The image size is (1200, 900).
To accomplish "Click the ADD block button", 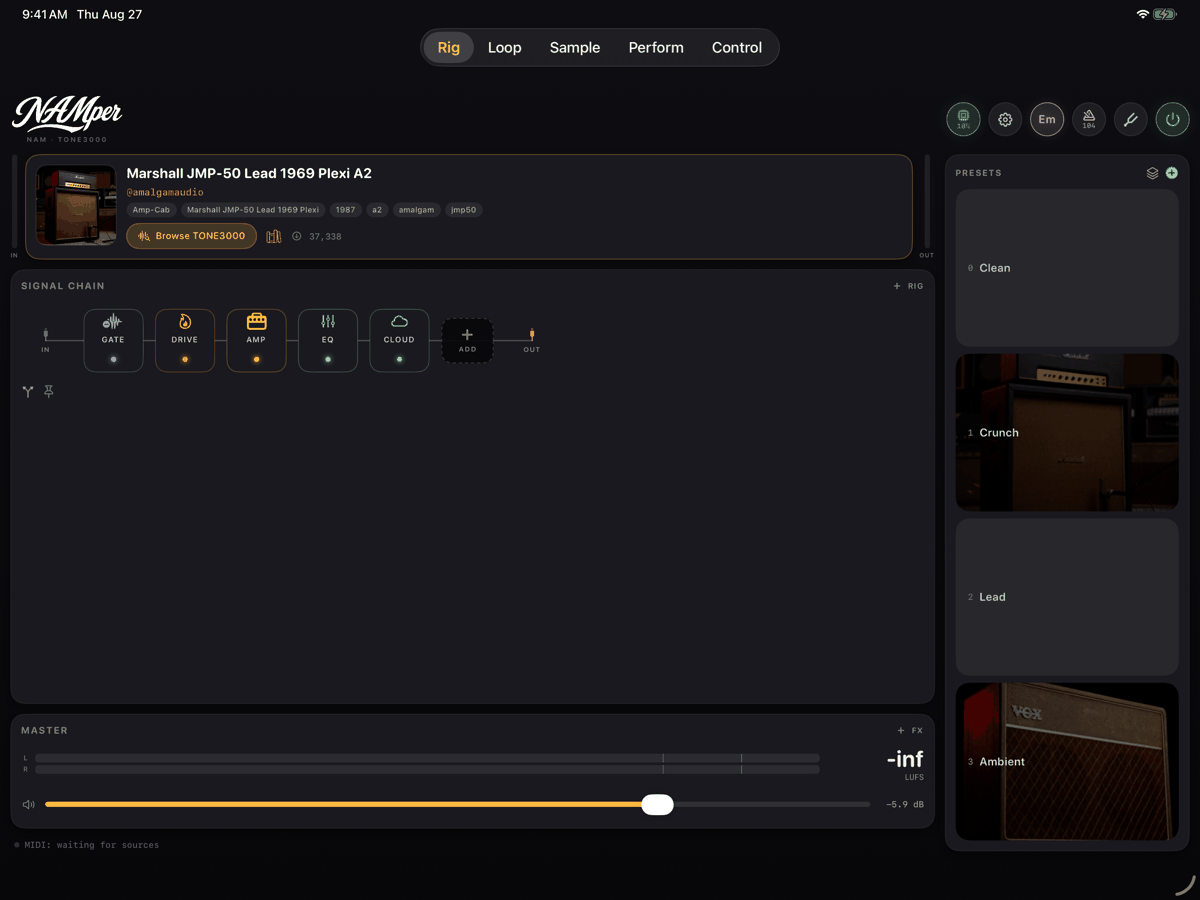I will [467, 341].
